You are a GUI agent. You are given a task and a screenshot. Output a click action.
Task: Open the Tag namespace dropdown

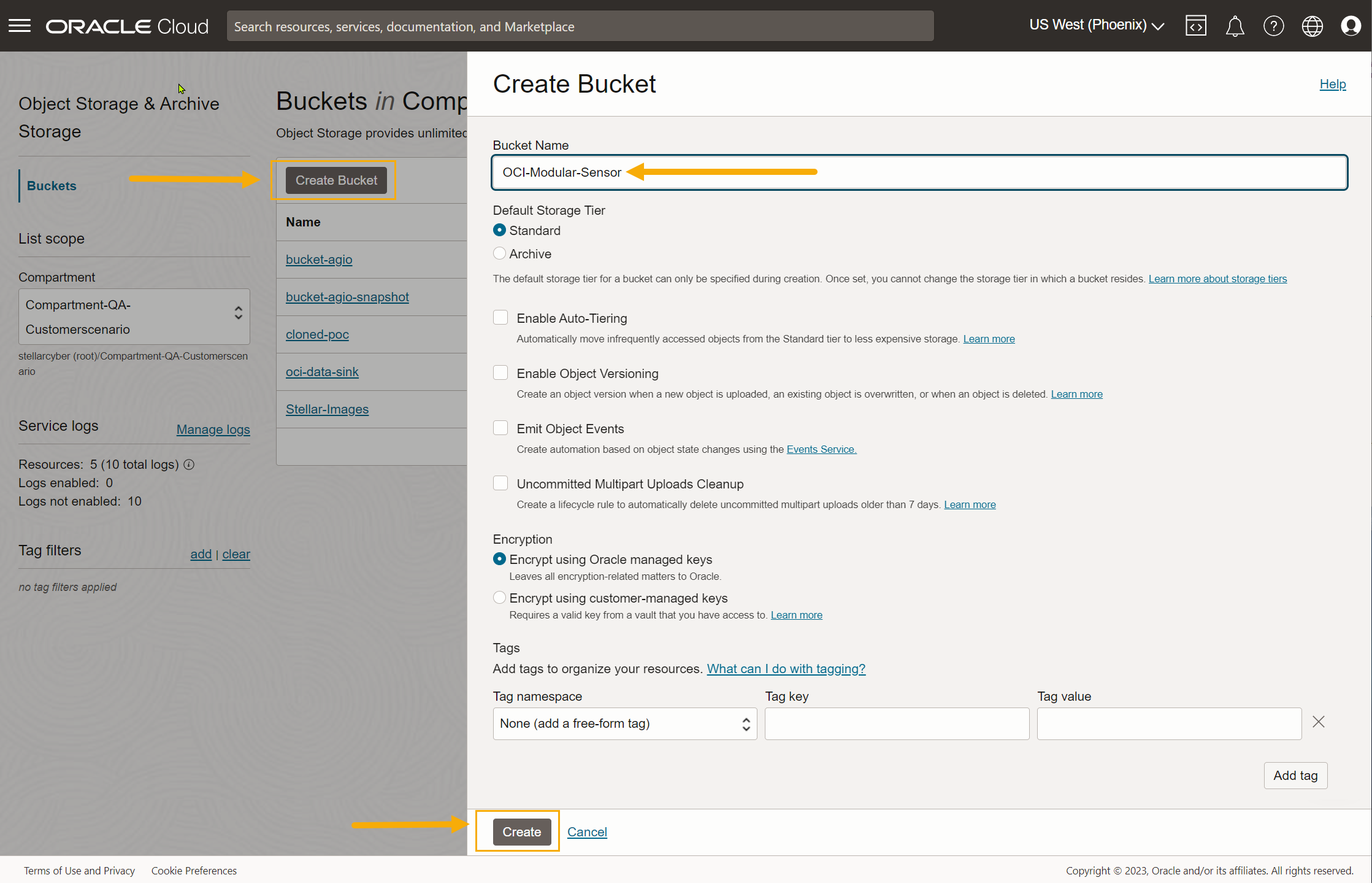pos(624,723)
